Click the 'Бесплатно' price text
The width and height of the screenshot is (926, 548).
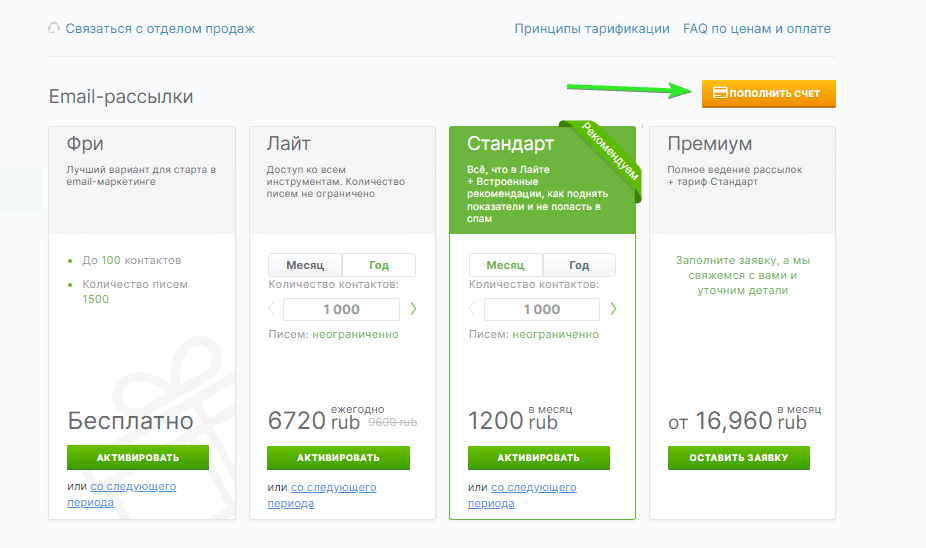point(131,421)
